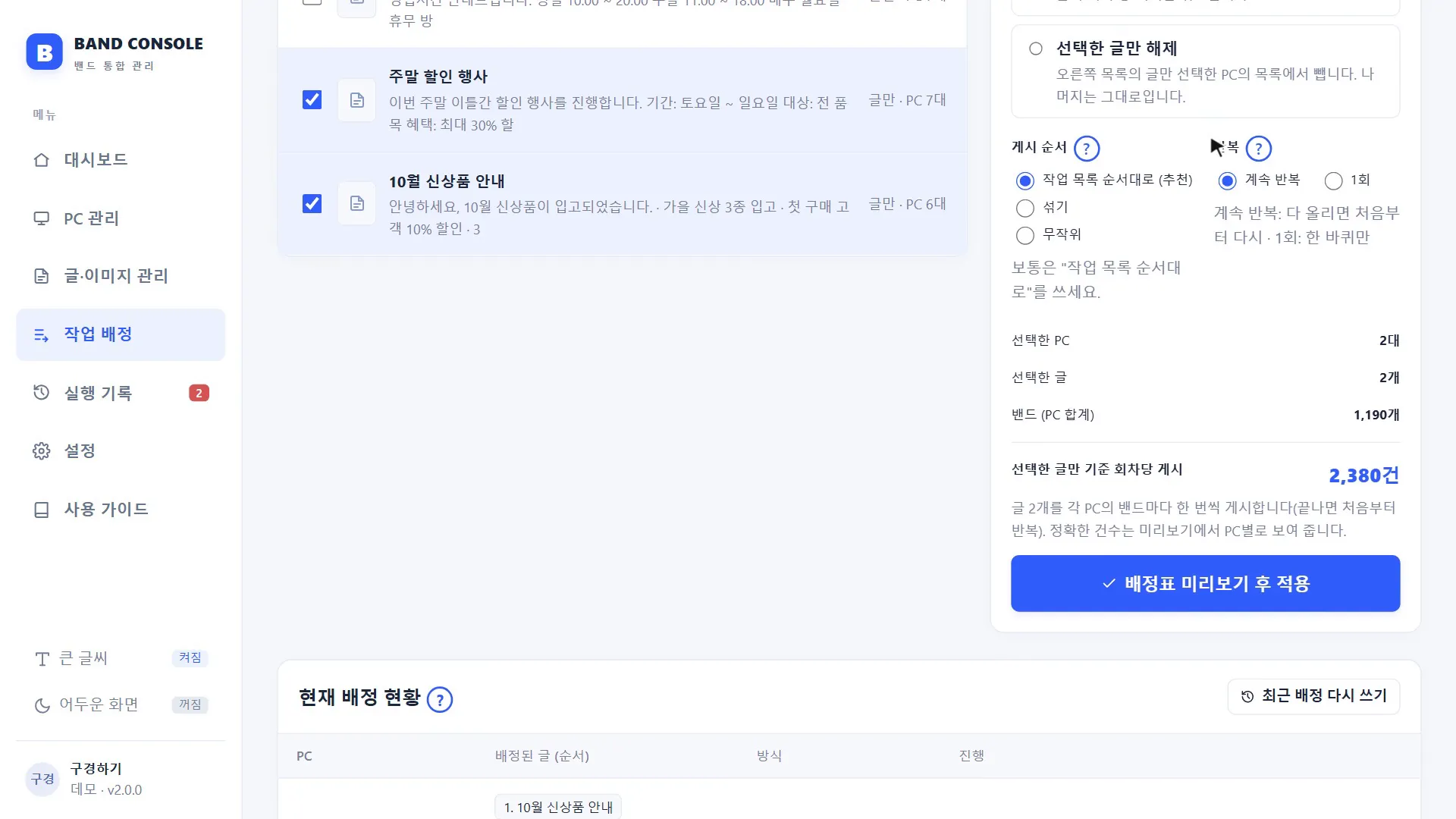Open the help icon next to 게시 순서
The width and height of the screenshot is (1456, 819).
click(1087, 149)
